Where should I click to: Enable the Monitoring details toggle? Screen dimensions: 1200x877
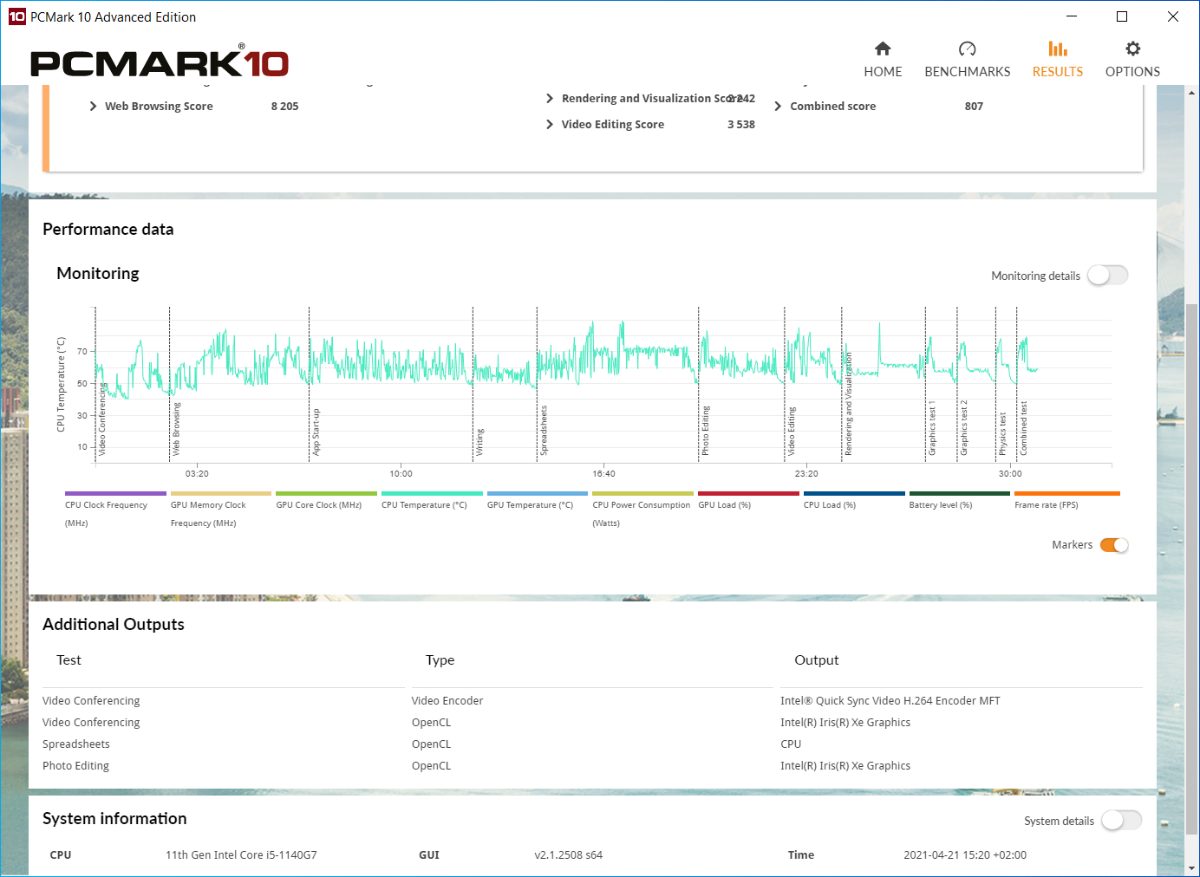(1107, 276)
